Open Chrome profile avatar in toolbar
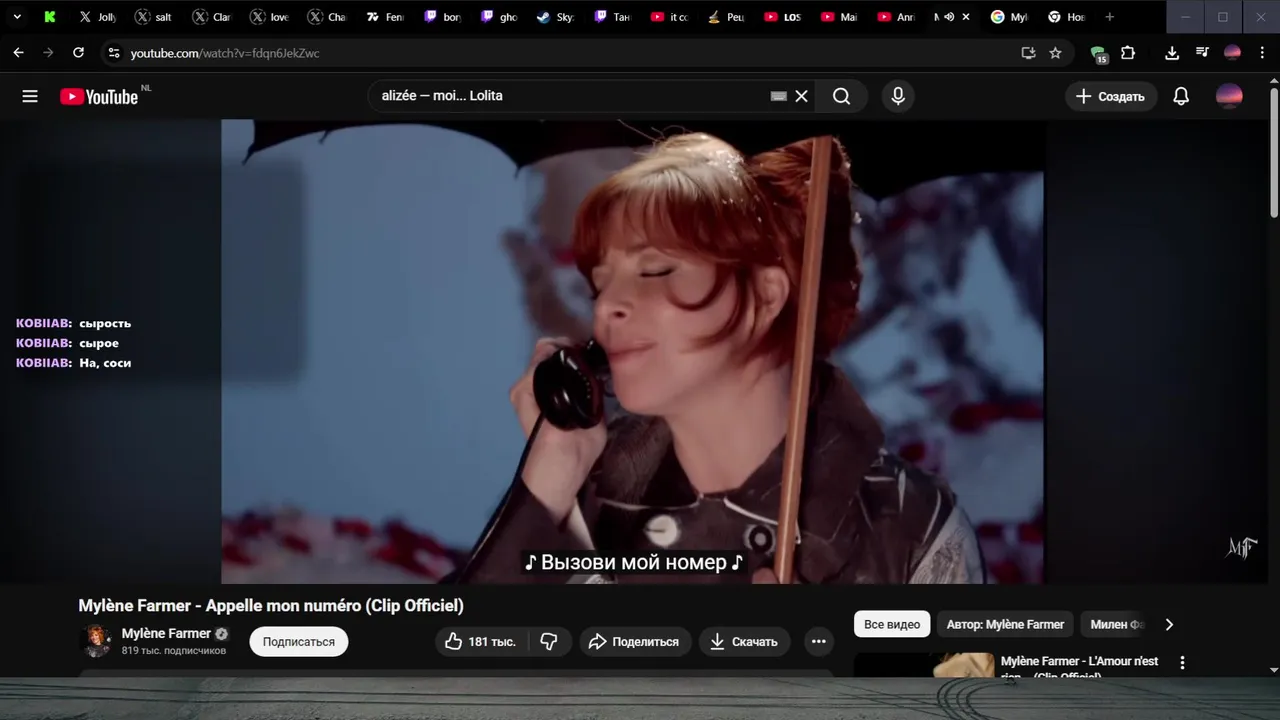This screenshot has width=1280, height=720. (1232, 53)
